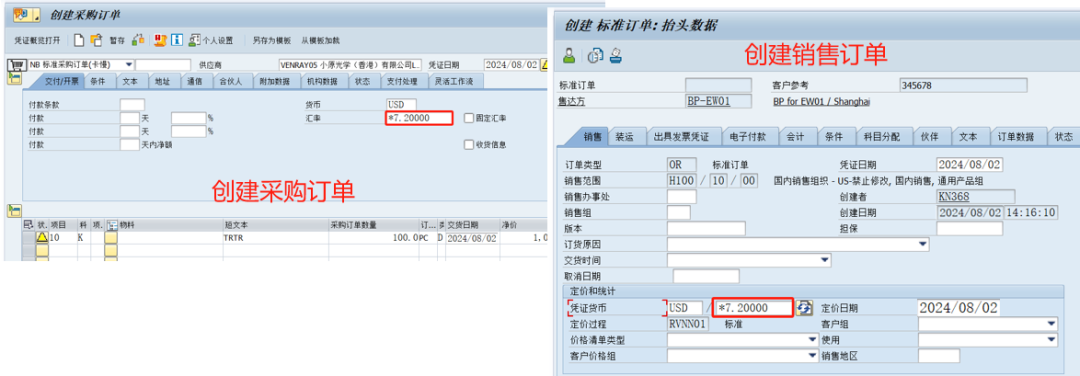Open the 装运 tab in sales order
The width and height of the screenshot is (1080, 376).
[624, 136]
